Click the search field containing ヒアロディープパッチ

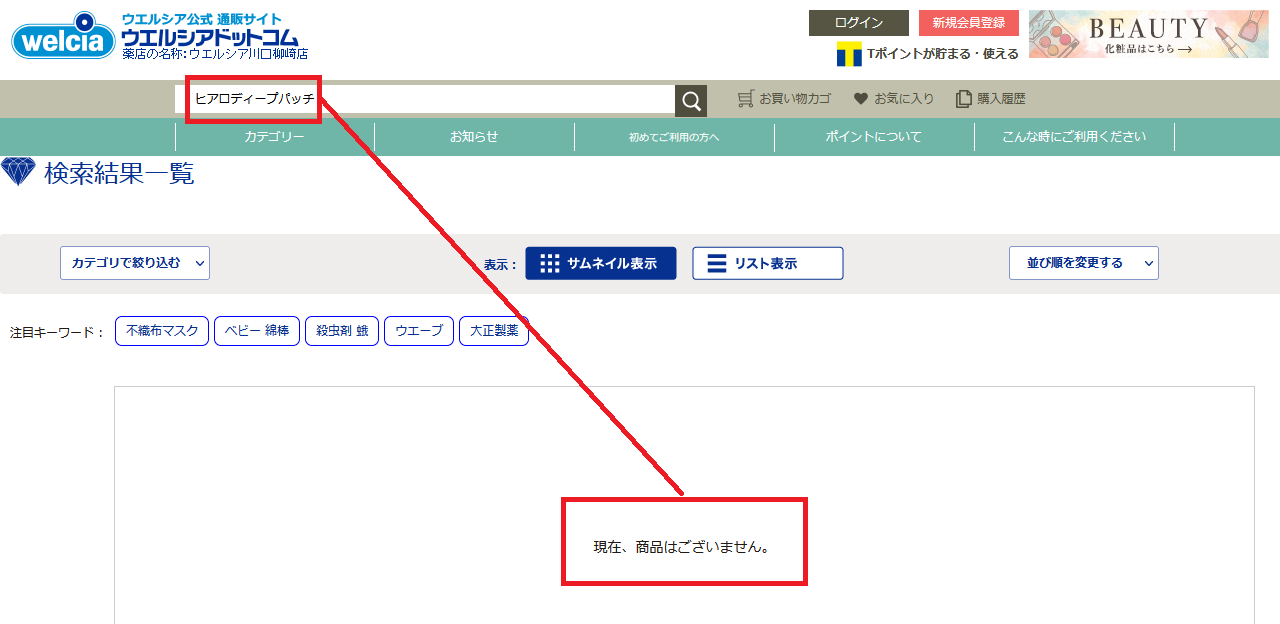coord(430,99)
